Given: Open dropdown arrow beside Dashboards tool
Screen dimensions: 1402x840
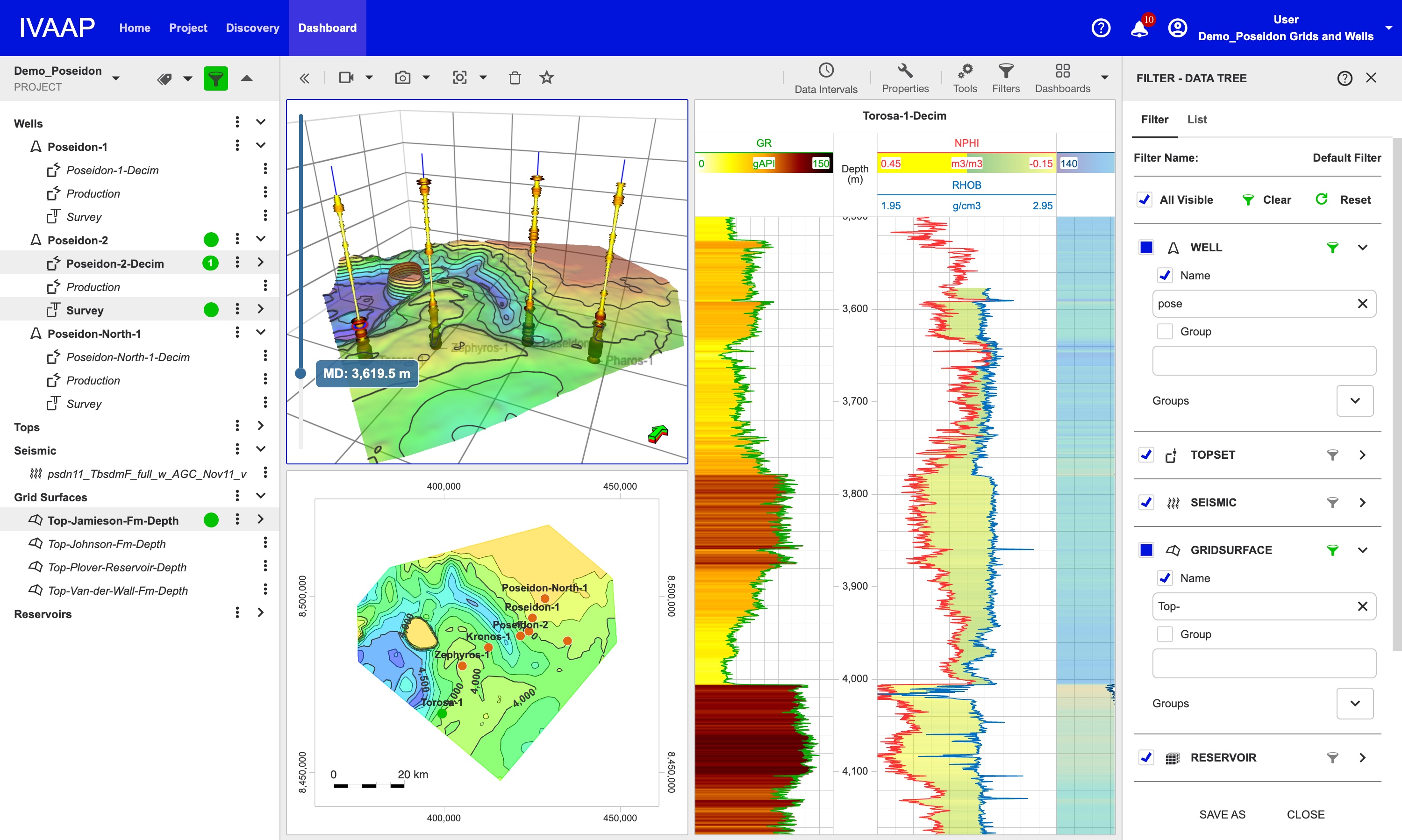Looking at the screenshot, I should pyautogui.click(x=1105, y=78).
